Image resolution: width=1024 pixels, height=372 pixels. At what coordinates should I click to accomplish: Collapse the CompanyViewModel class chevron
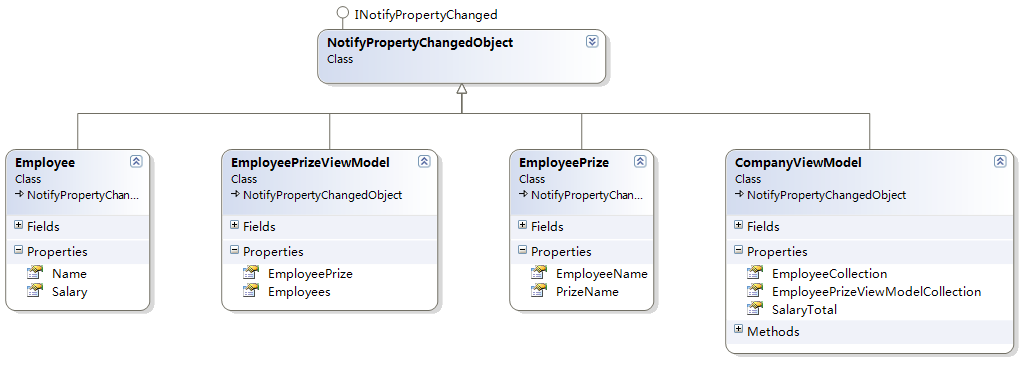(1000, 161)
